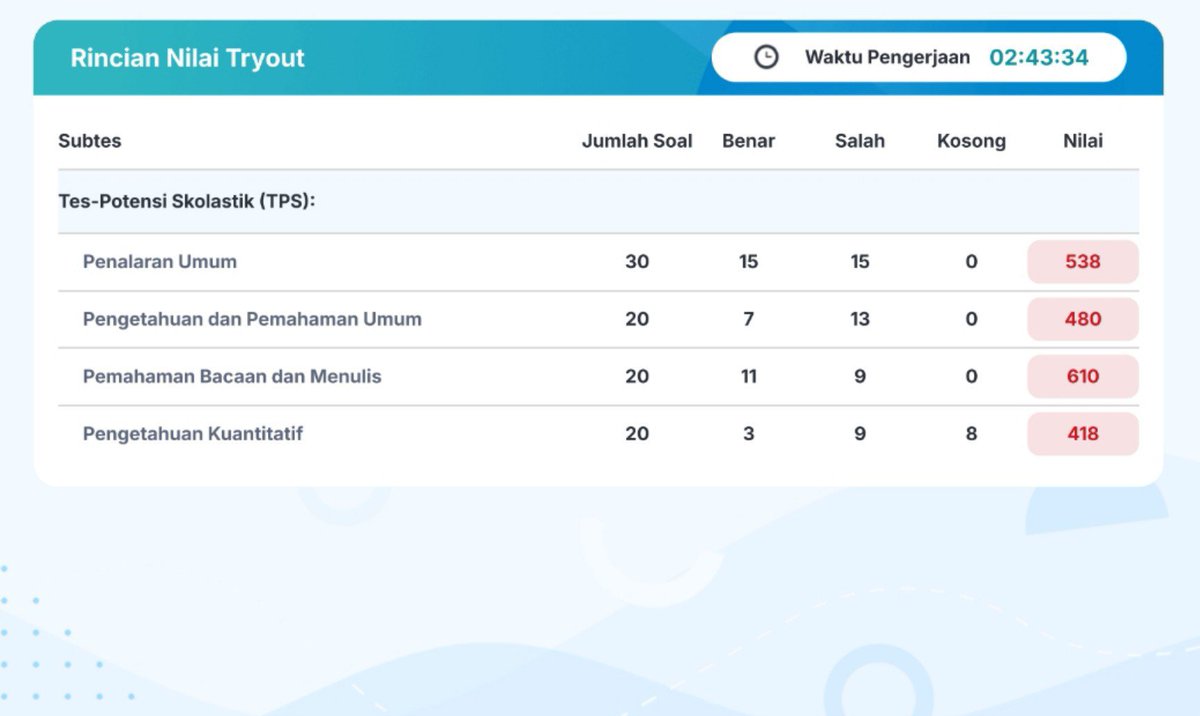1200x716 pixels.
Task: Click Salah value 9 for Pemahaman Bacaan dan Menulis
Action: click(x=860, y=376)
